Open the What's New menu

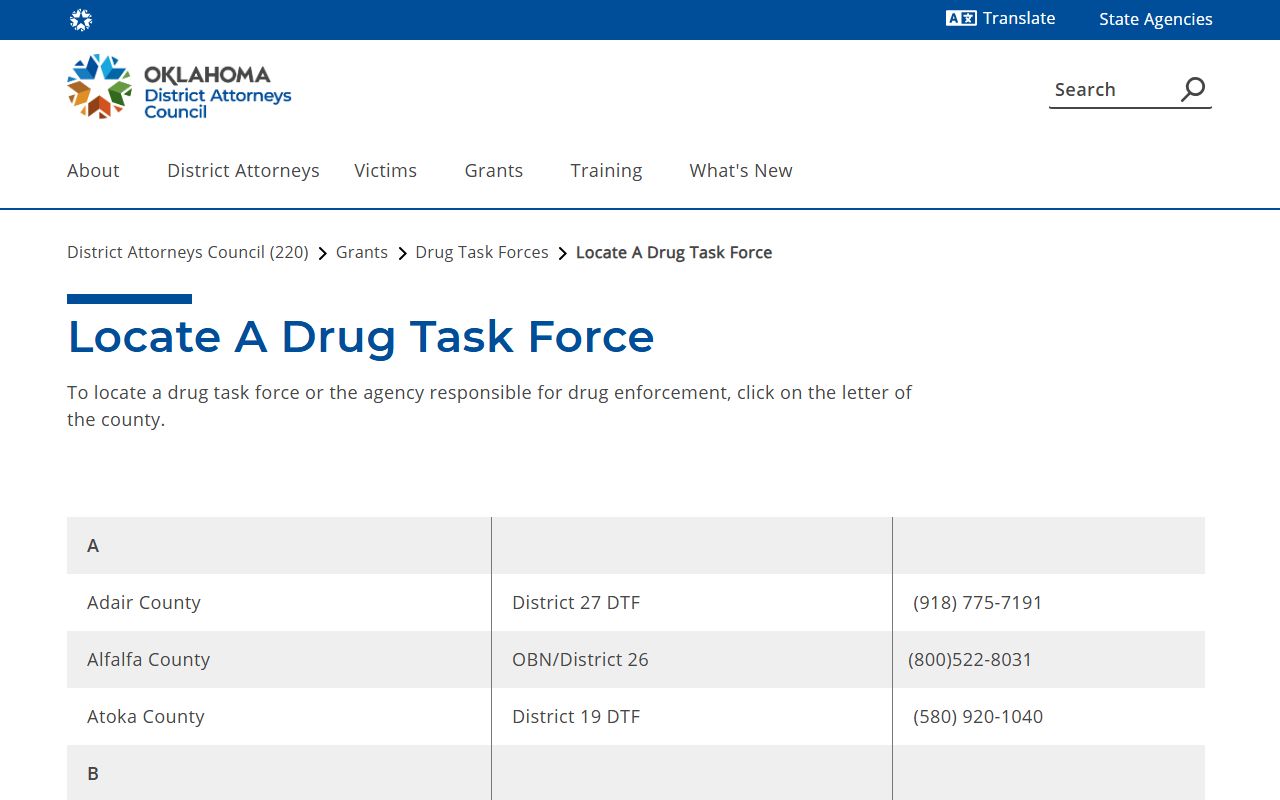click(741, 171)
